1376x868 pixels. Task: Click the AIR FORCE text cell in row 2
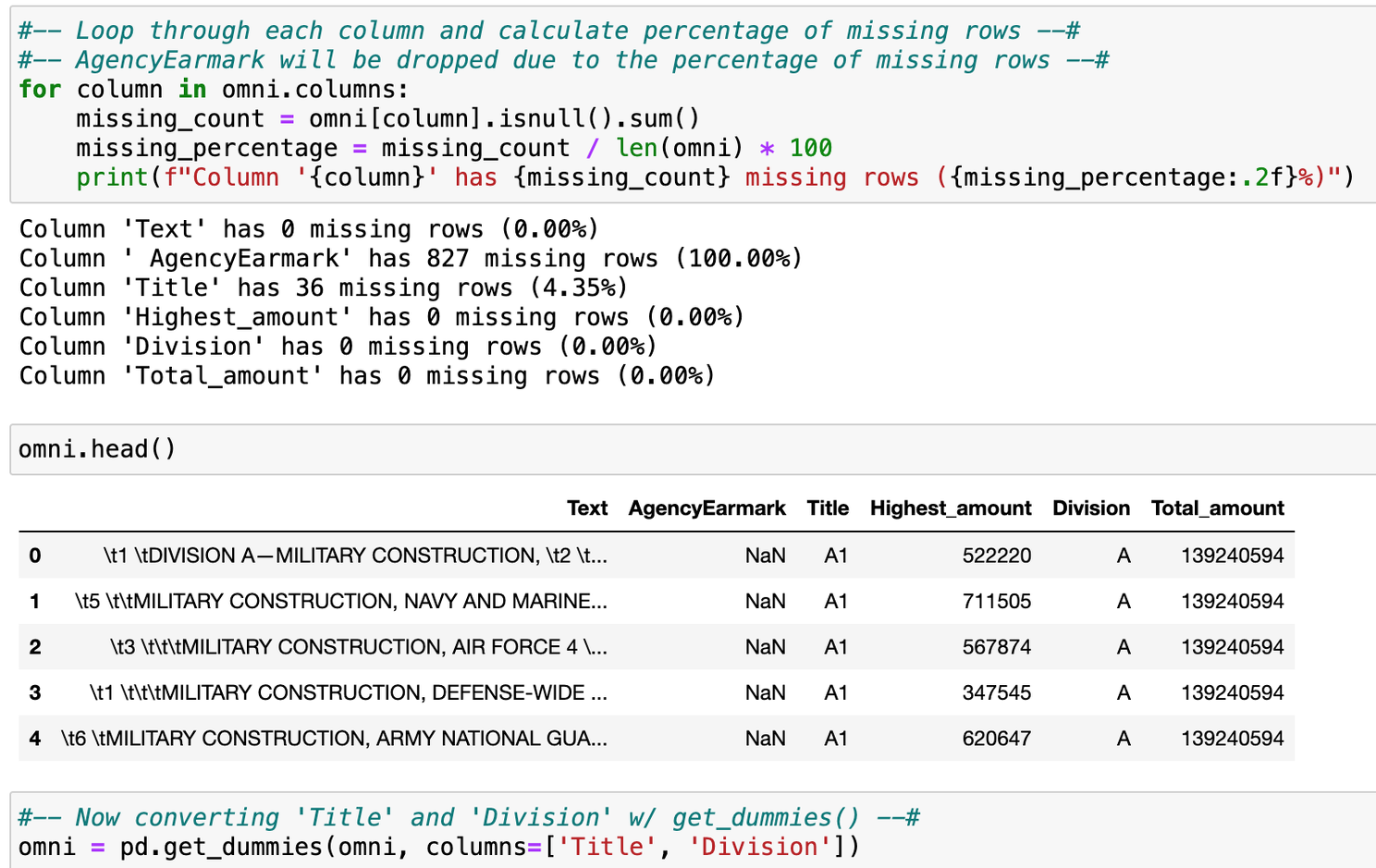pos(359,647)
